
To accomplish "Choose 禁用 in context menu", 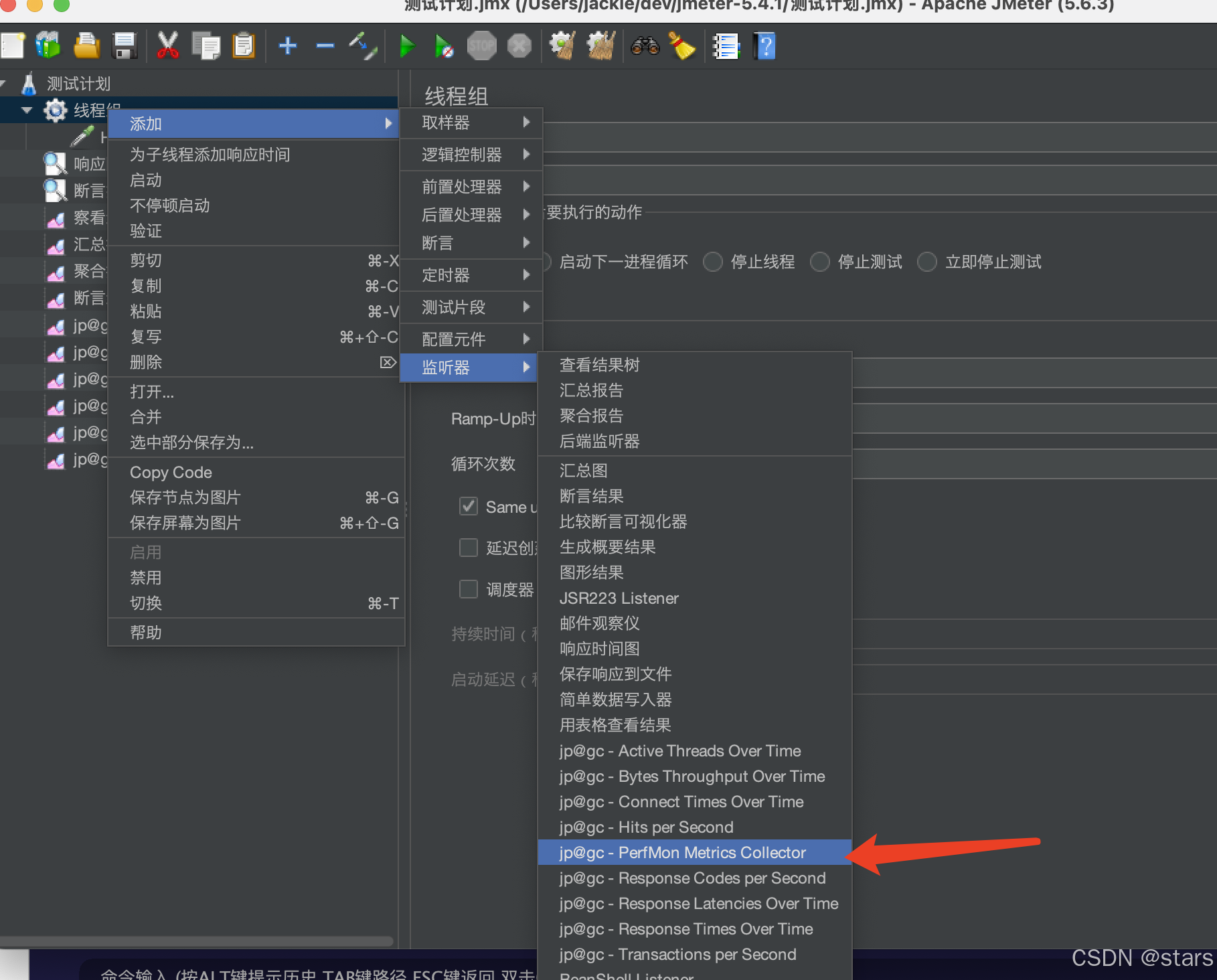I will click(x=256, y=578).
